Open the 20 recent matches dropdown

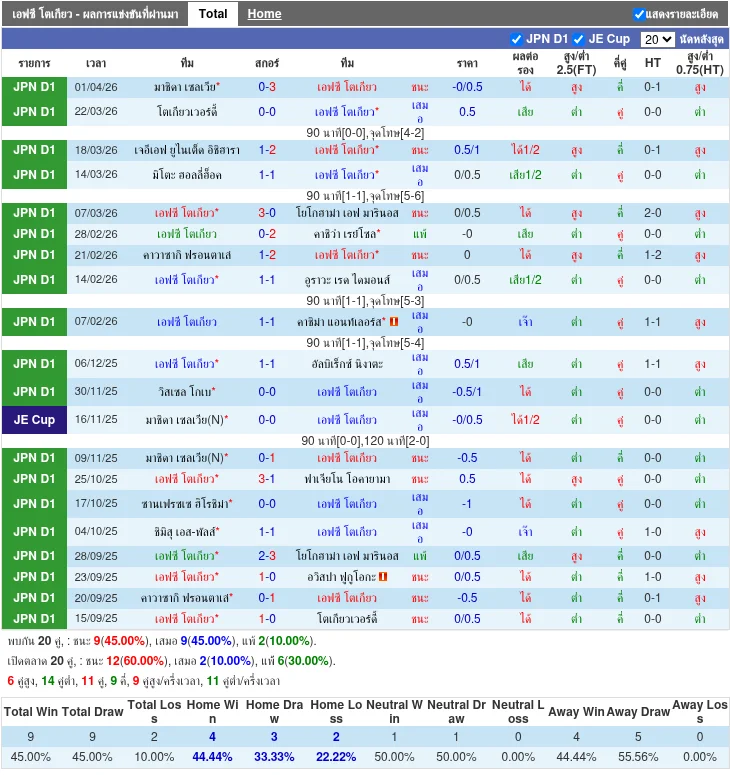click(x=657, y=39)
